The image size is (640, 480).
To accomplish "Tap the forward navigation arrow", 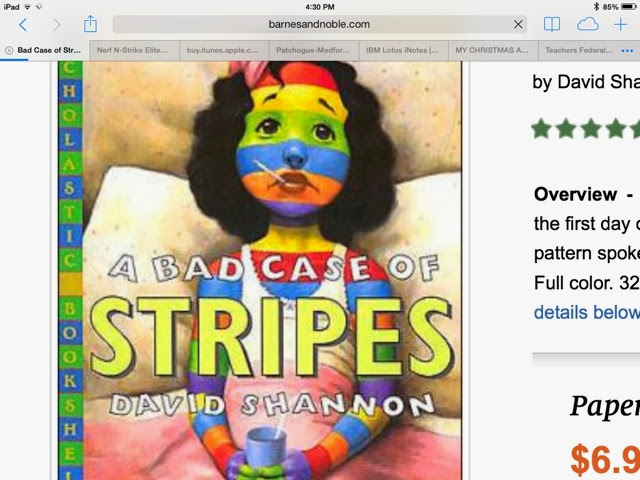I will click(57, 25).
